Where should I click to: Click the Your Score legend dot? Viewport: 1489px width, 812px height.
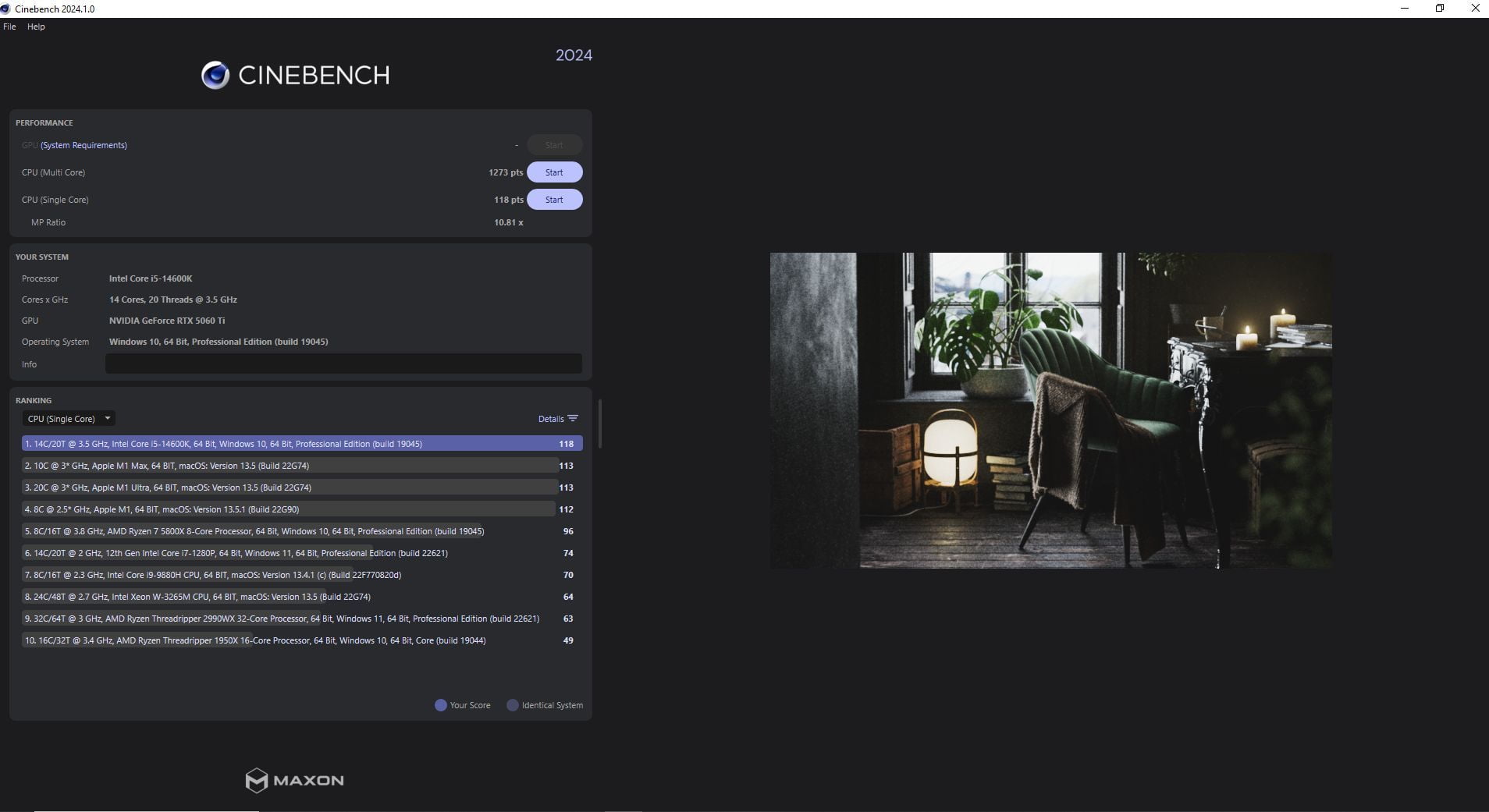440,705
